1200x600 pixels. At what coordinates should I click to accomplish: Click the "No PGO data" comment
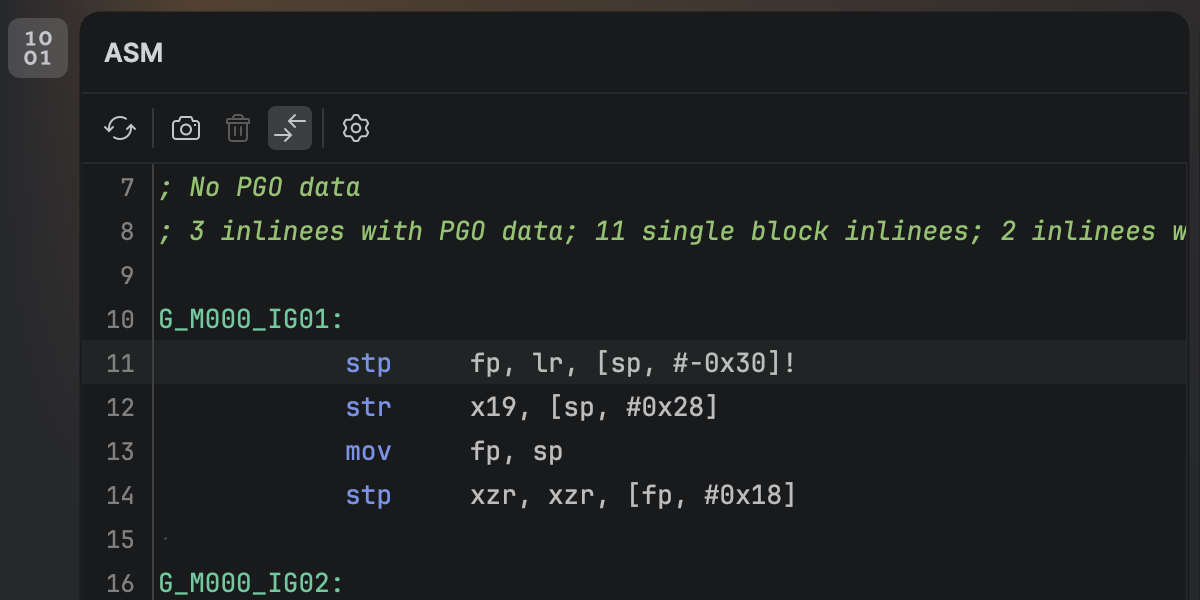click(260, 187)
